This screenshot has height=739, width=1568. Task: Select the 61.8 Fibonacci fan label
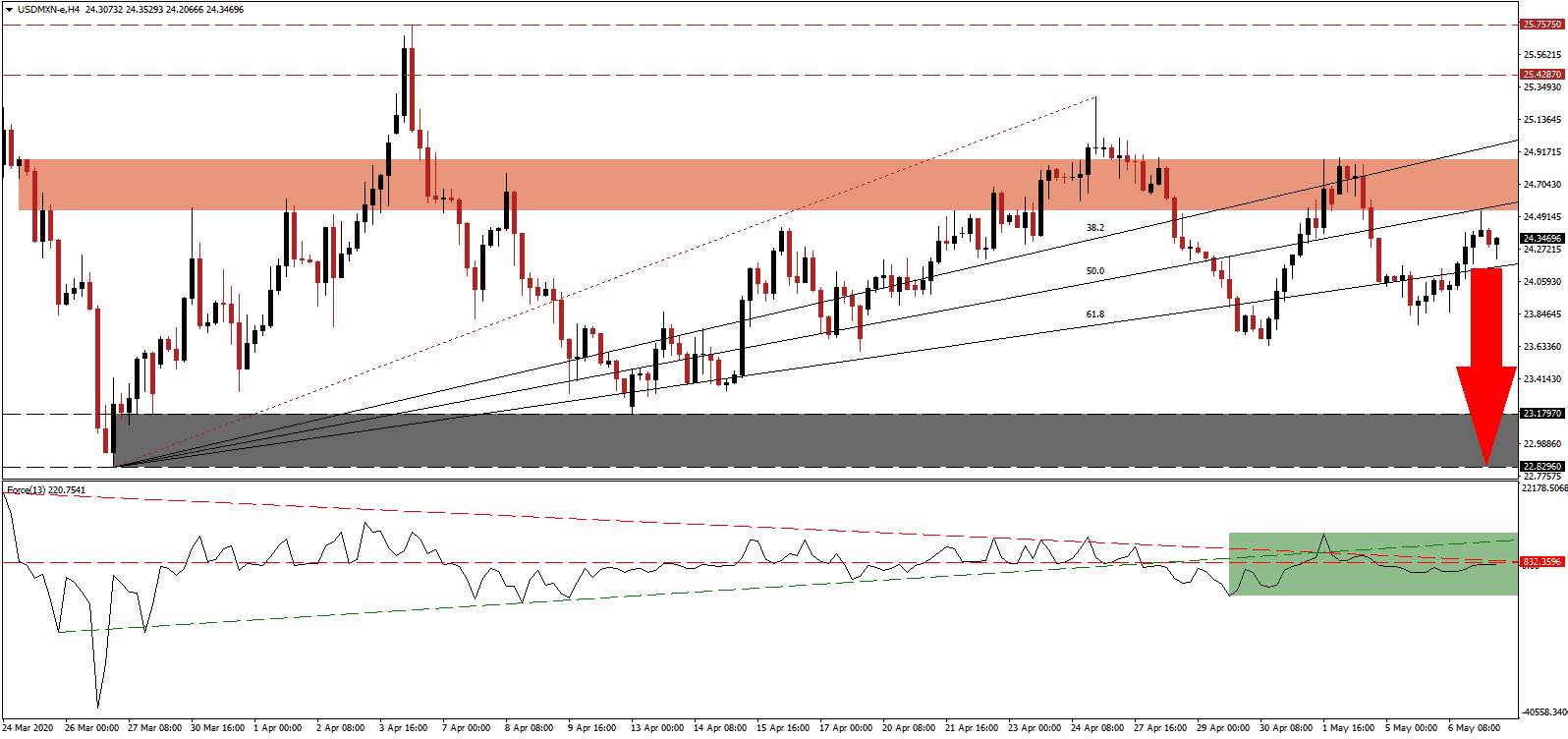1094,314
